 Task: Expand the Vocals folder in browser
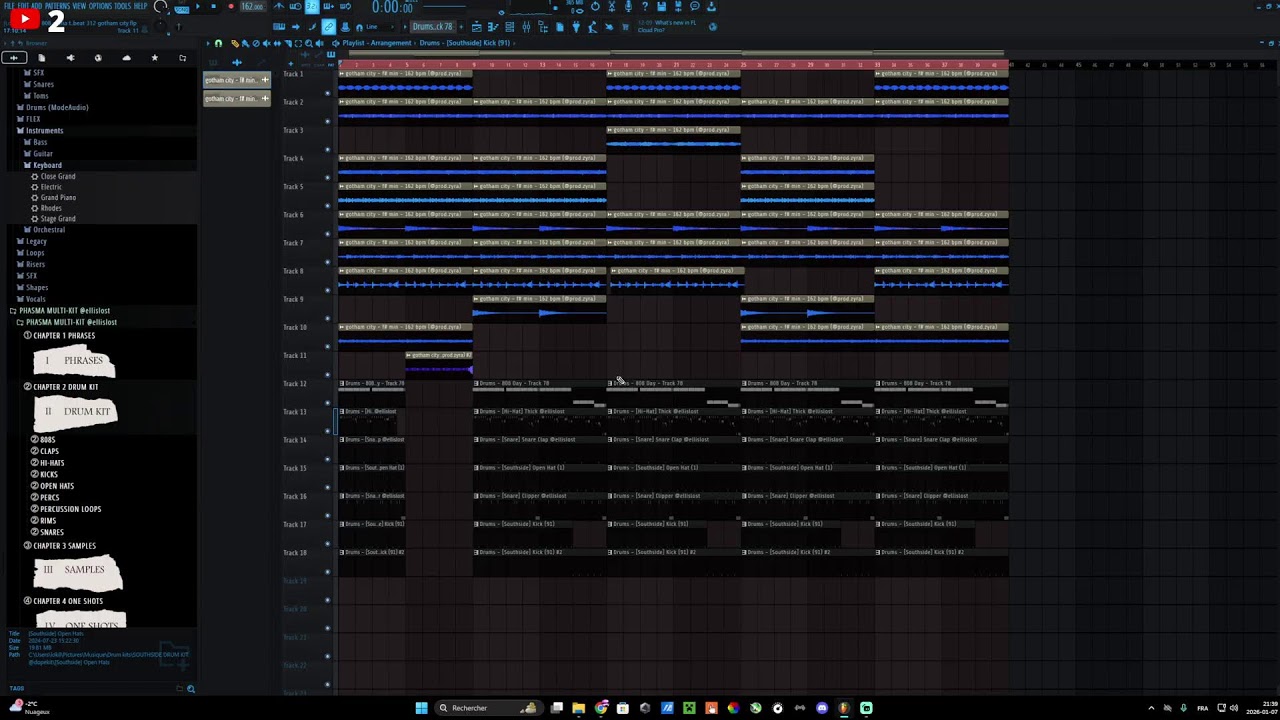[x=36, y=299]
